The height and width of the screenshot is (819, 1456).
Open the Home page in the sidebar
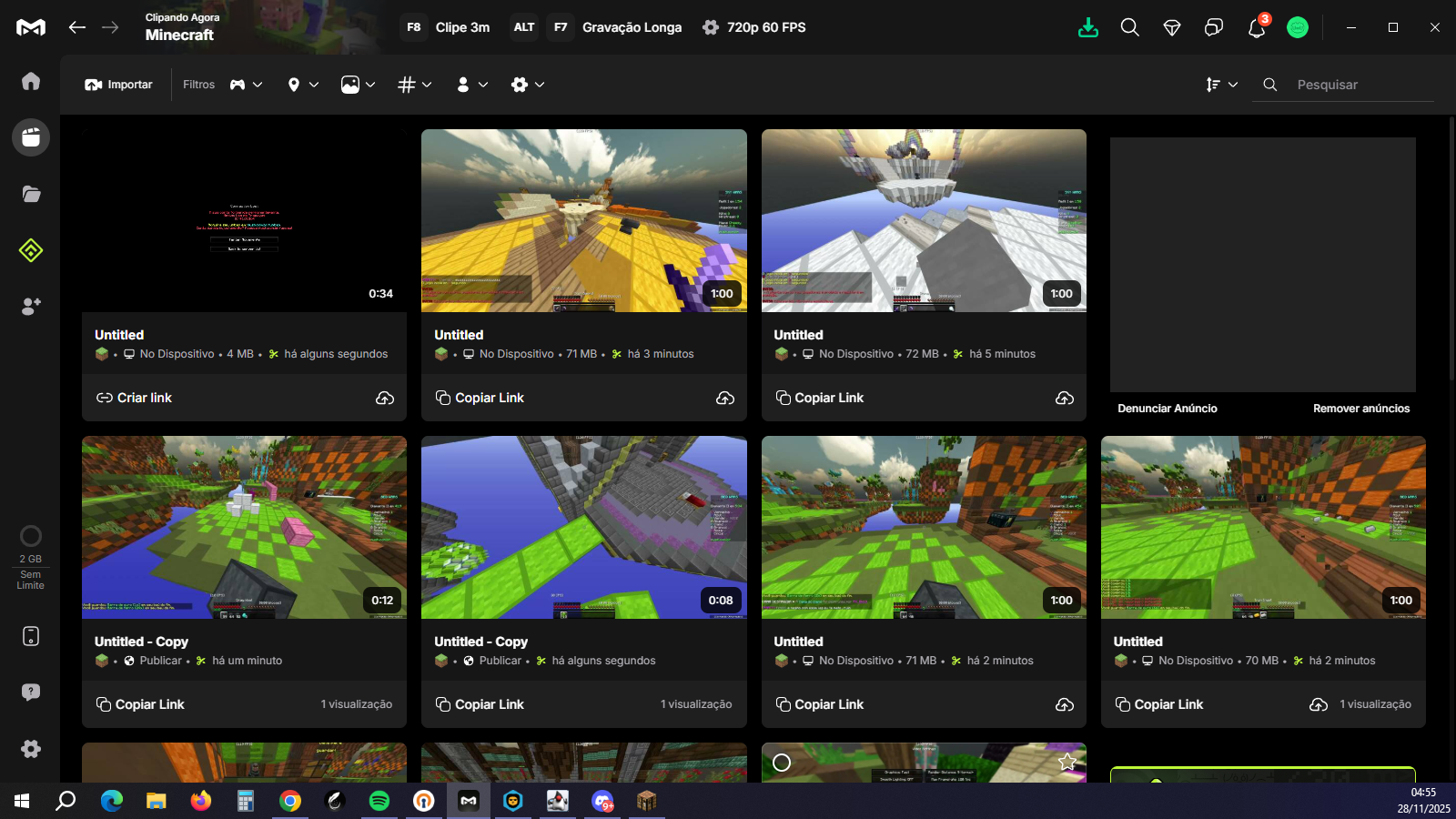pos(31,81)
